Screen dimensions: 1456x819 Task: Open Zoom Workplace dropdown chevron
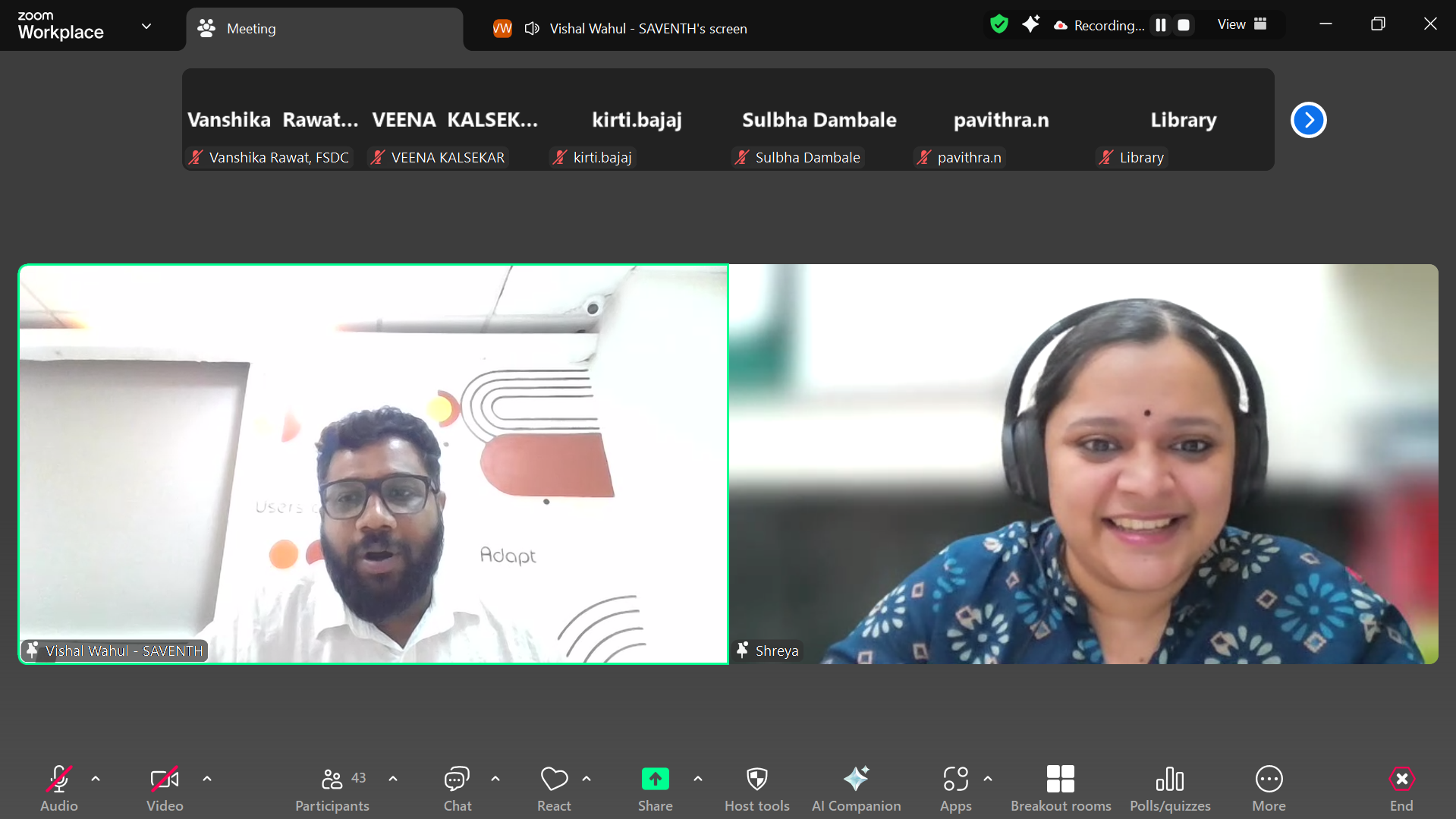pyautogui.click(x=146, y=27)
